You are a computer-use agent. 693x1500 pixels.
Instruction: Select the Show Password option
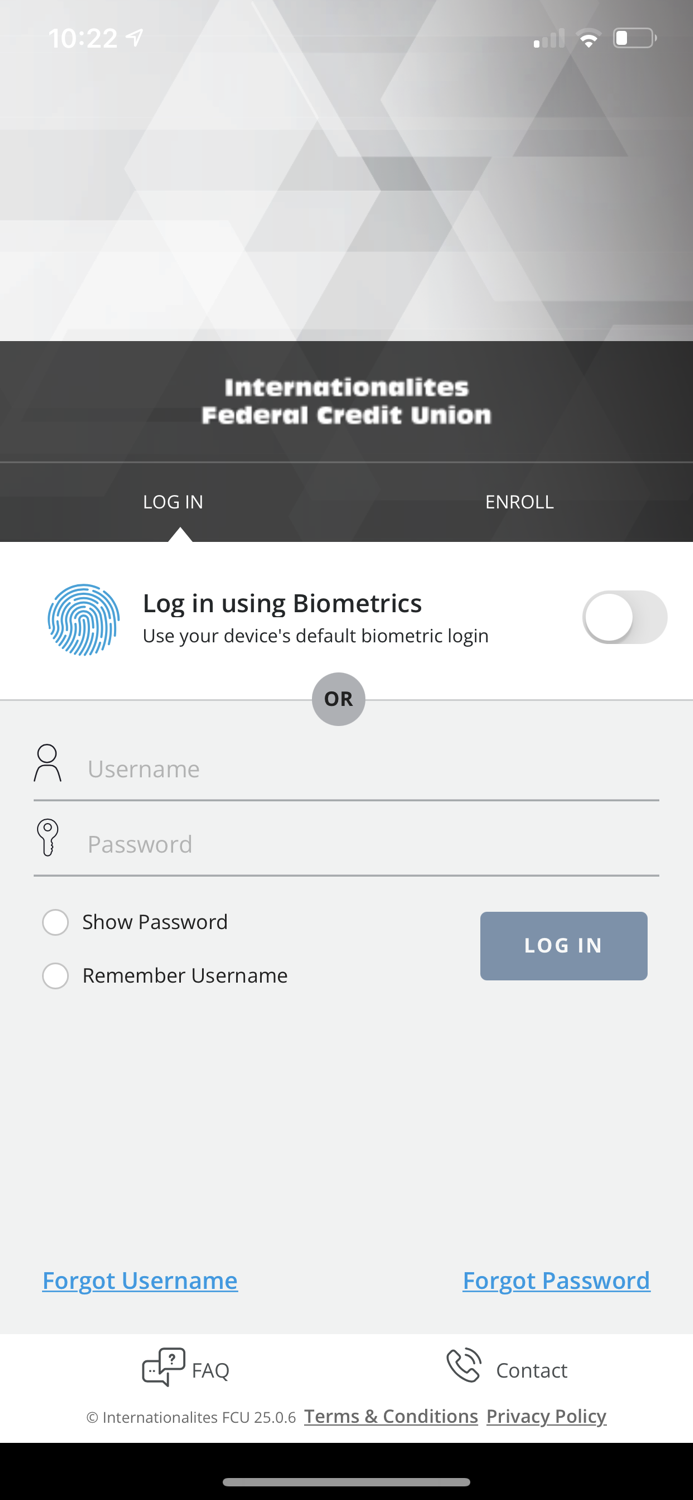tap(56, 922)
